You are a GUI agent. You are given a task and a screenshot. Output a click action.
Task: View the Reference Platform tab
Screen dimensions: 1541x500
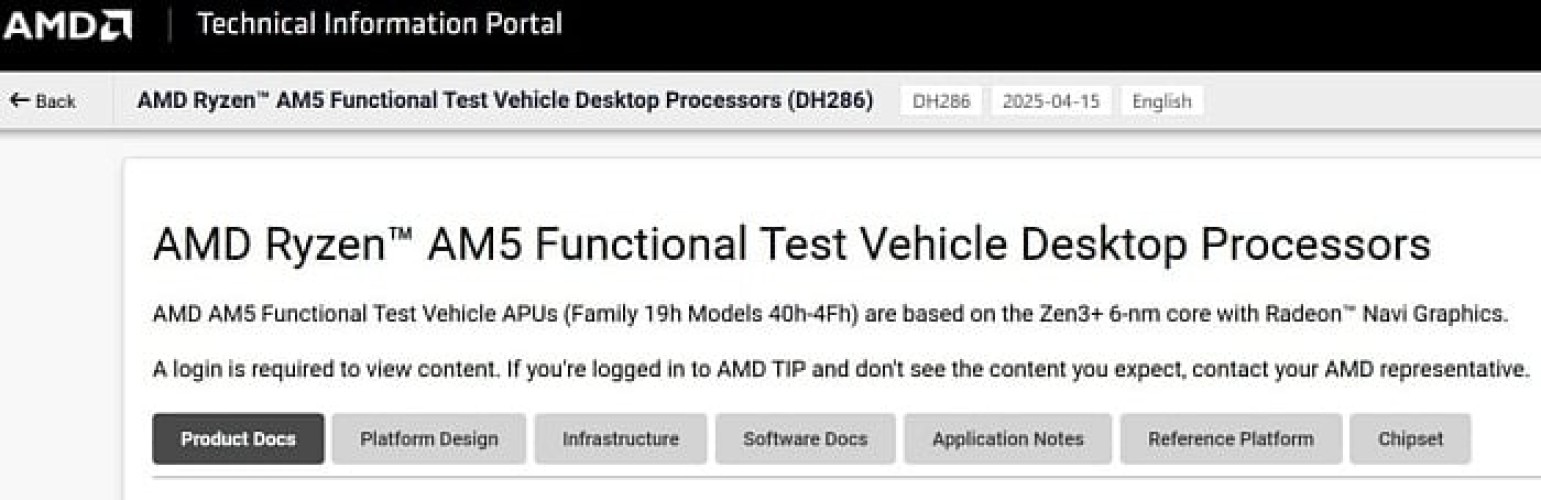1231,439
